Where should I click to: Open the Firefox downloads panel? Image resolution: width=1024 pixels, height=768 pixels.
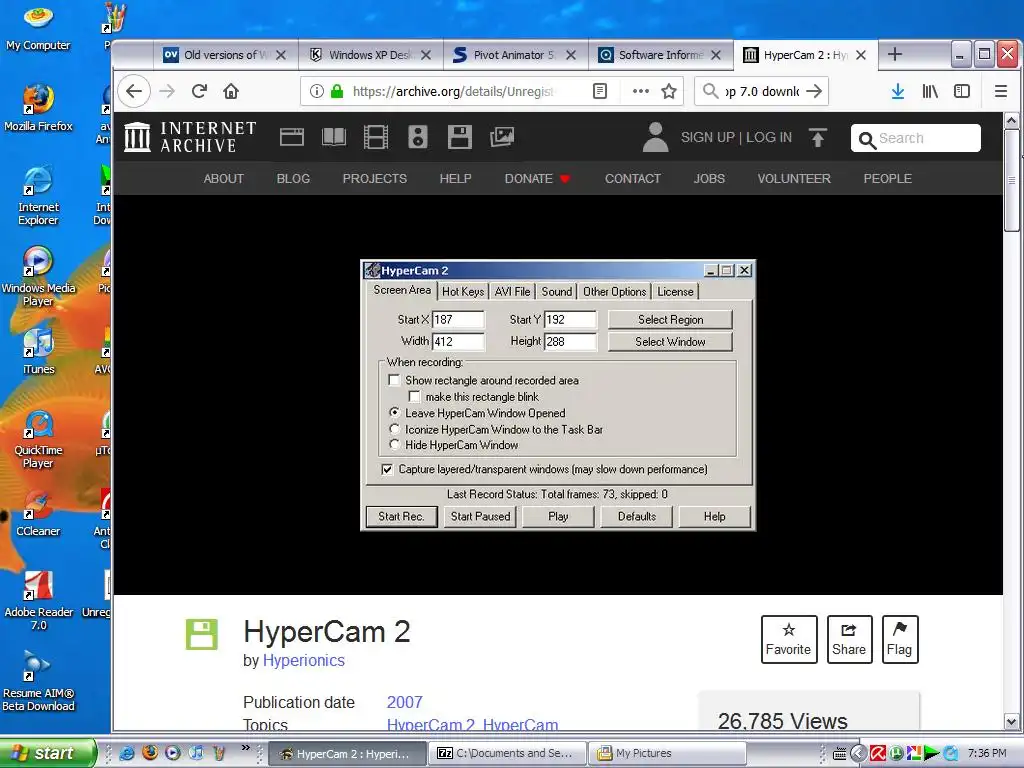click(898, 91)
